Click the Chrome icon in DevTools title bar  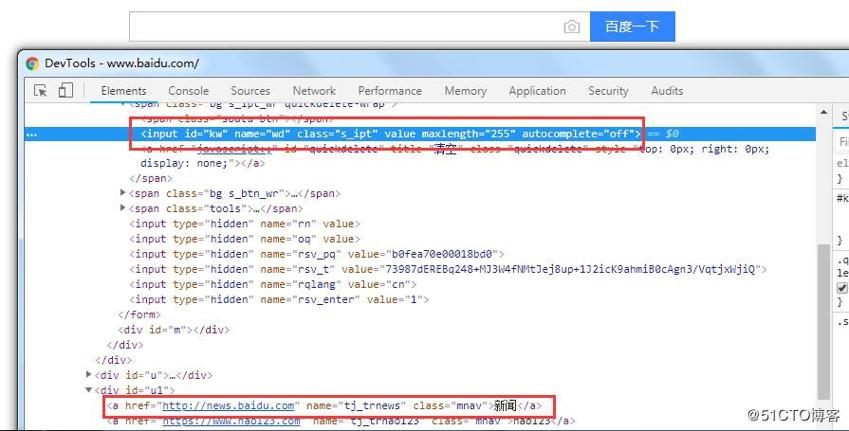[32, 63]
